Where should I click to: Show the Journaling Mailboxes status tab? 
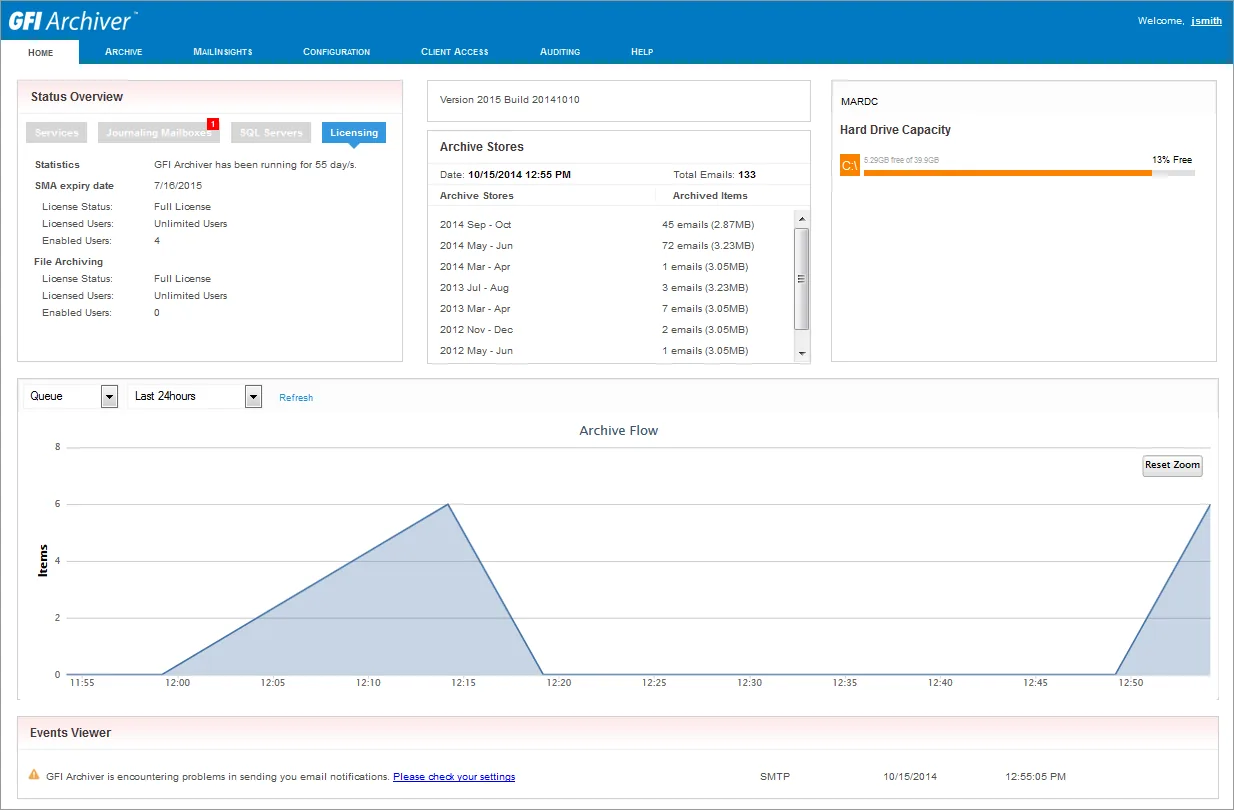158,132
